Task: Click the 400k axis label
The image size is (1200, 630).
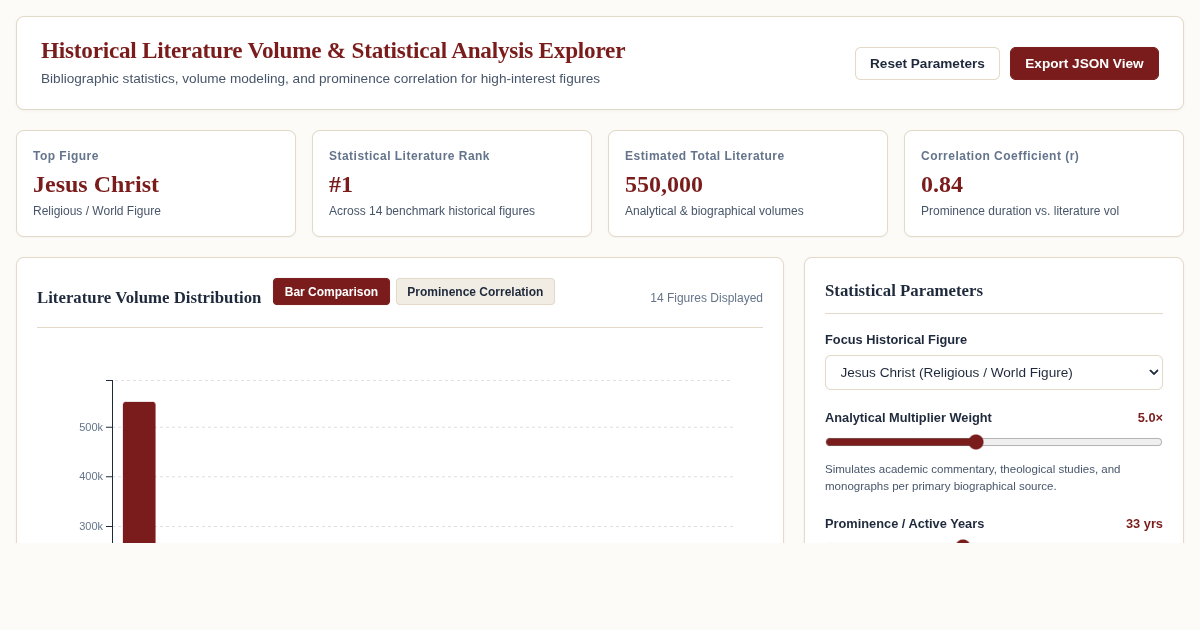Action: pos(91,476)
